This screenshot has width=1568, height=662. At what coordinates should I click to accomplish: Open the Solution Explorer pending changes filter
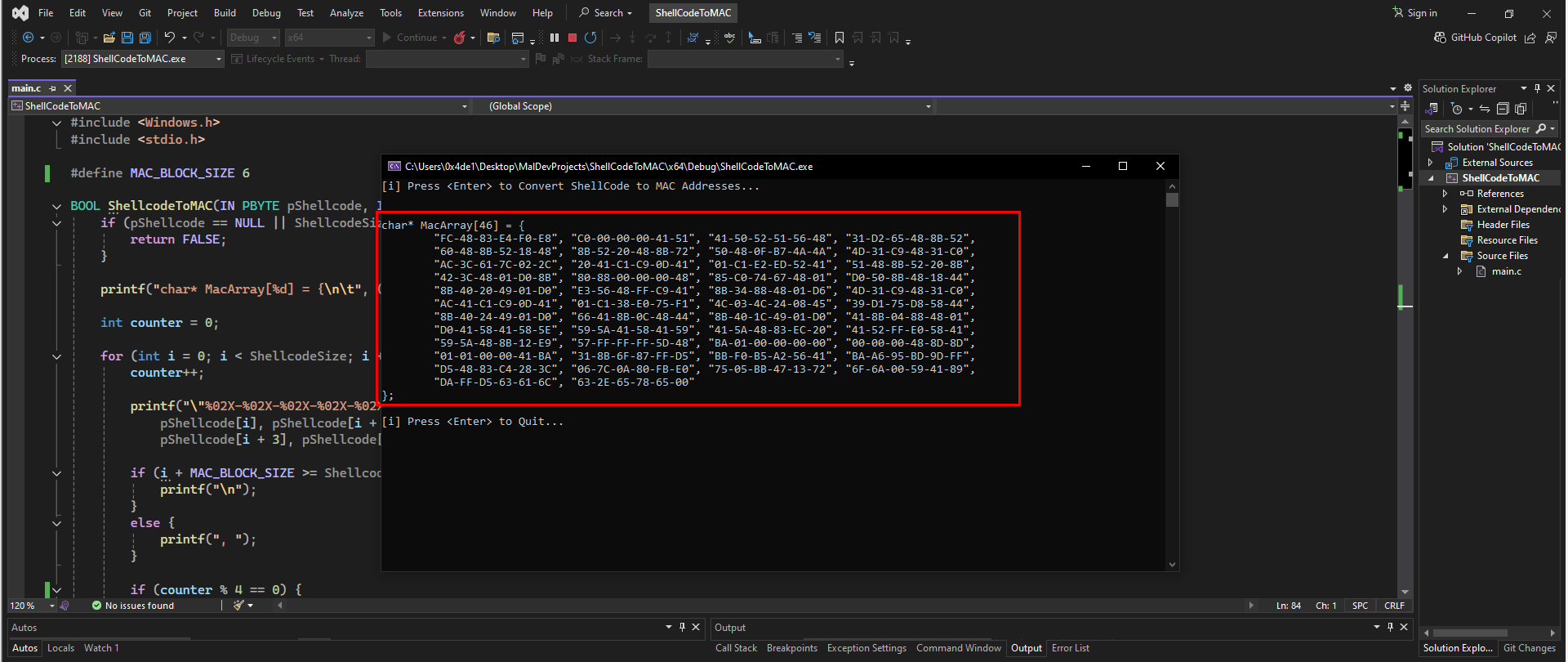1457,109
